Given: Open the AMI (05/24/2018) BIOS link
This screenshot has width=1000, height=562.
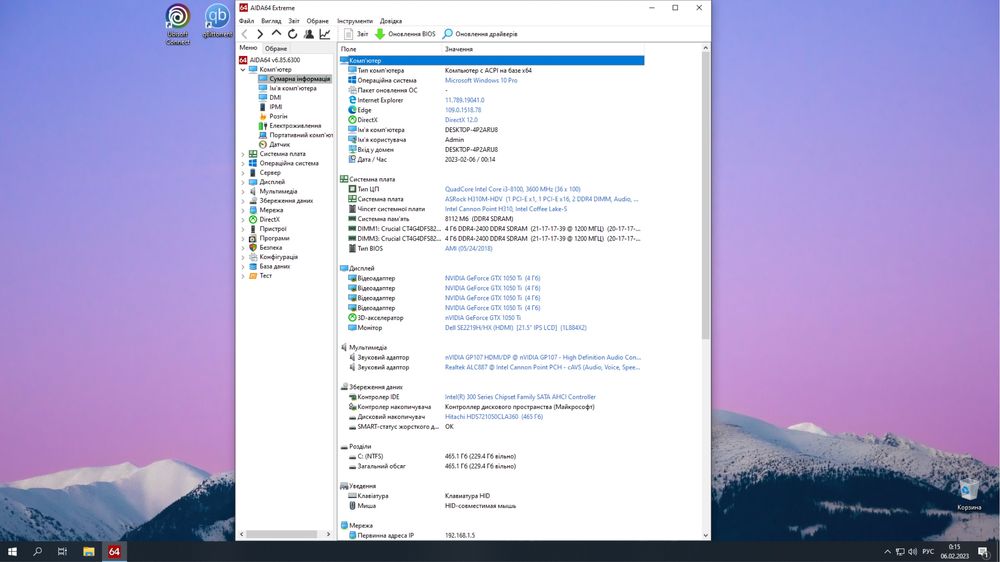Looking at the screenshot, I should click(x=468, y=249).
